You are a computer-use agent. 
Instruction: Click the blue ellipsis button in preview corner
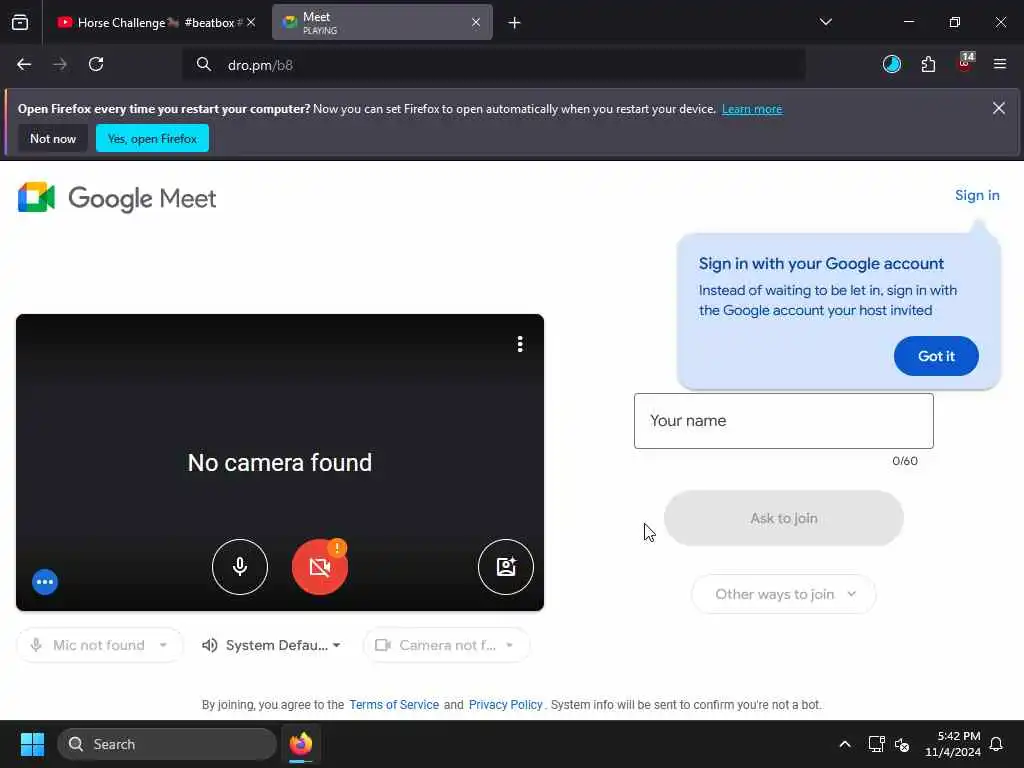[45, 582]
